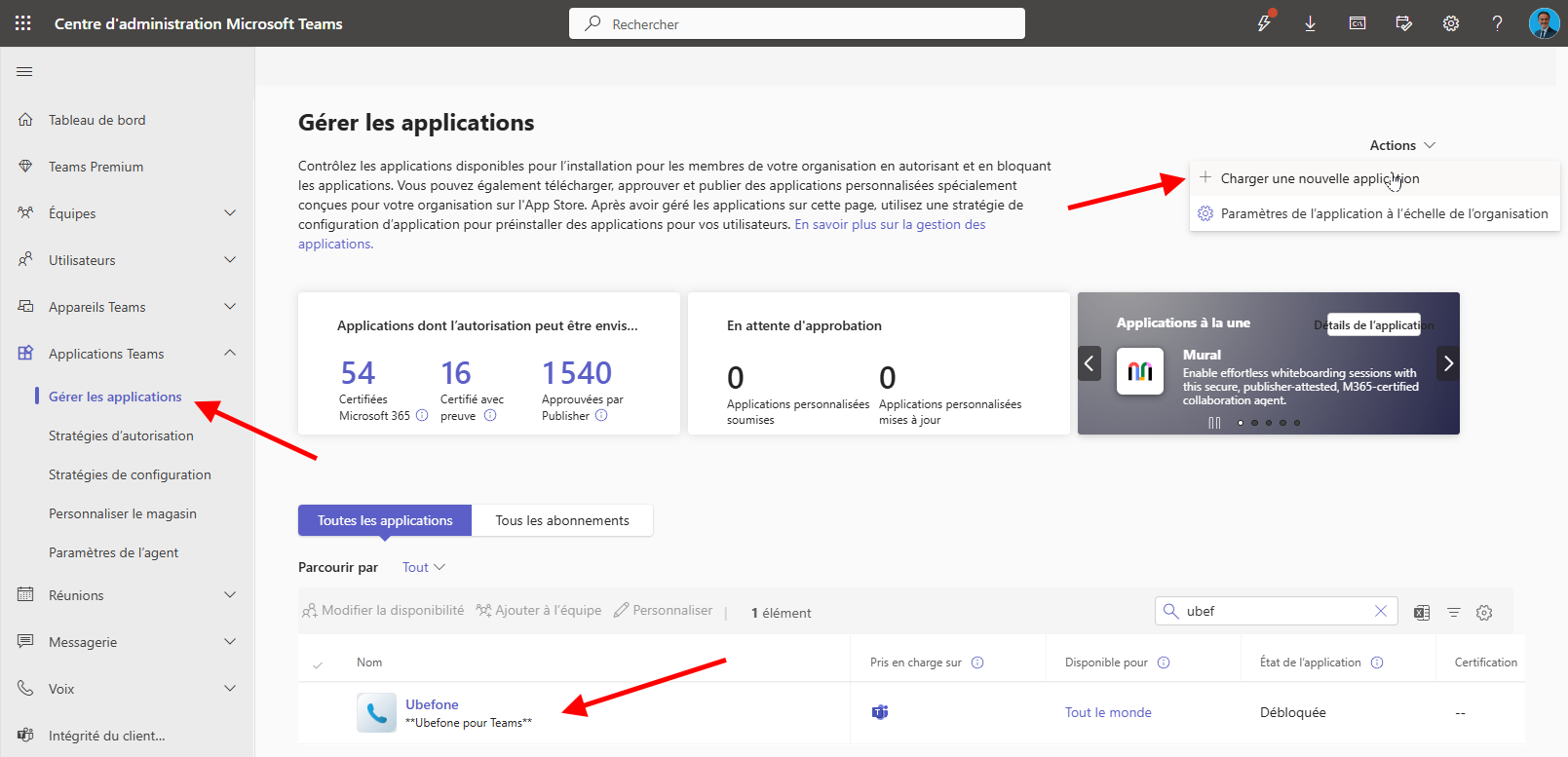The width and height of the screenshot is (1568, 757).
Task: Click the ubef app search field
Action: [x=1277, y=611]
